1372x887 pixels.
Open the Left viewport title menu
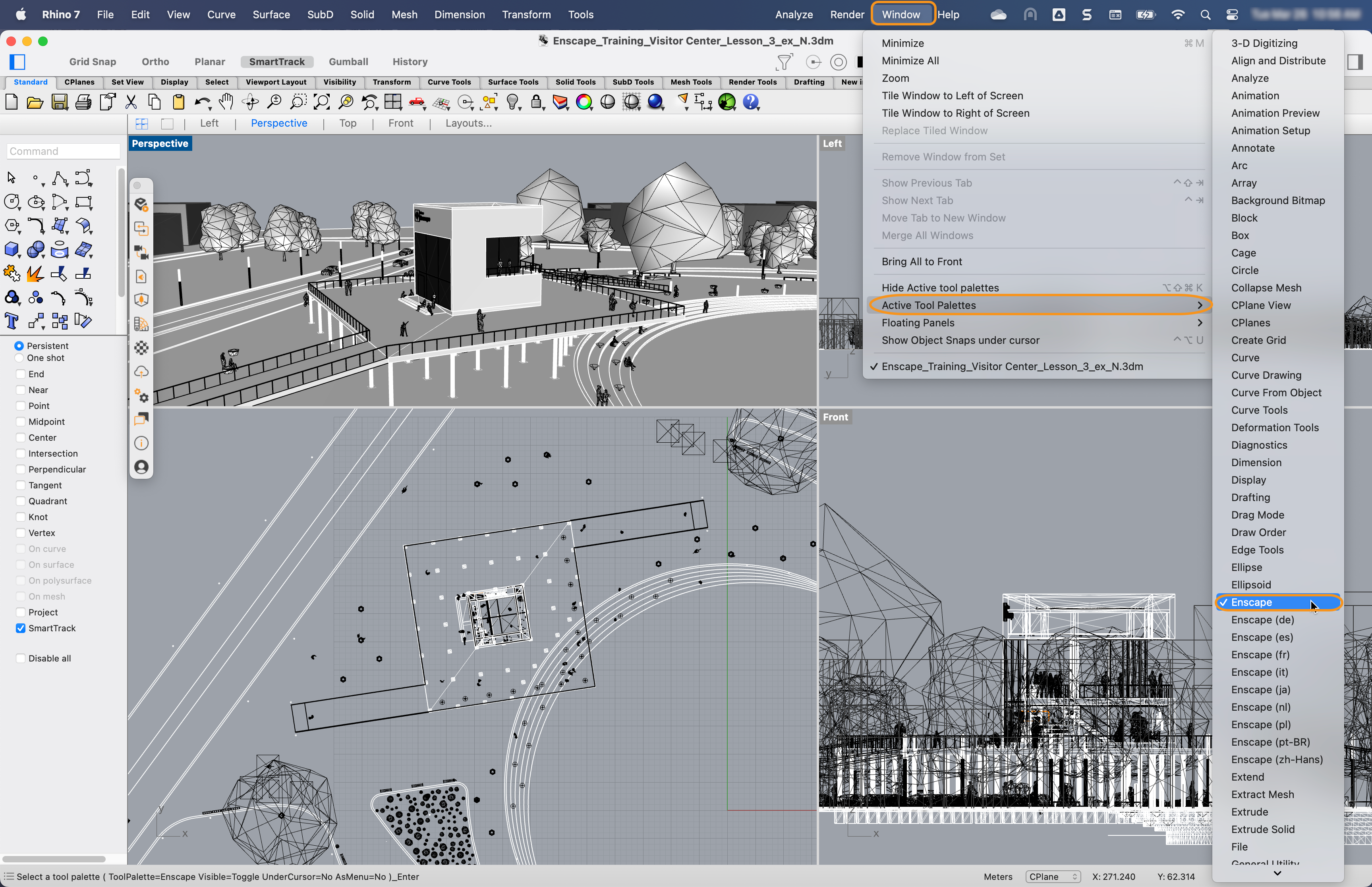pos(832,143)
